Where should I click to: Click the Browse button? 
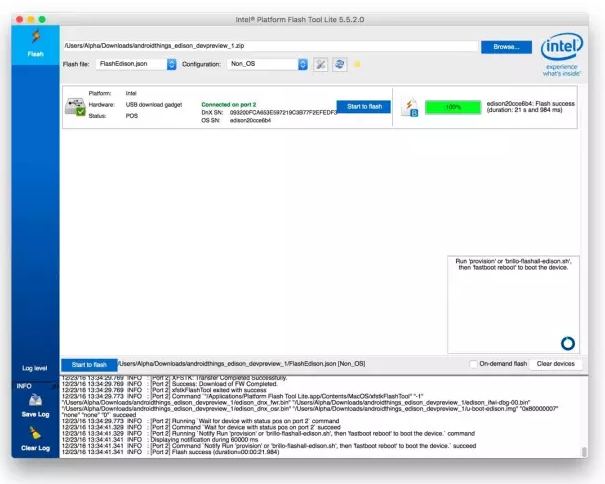click(x=505, y=46)
